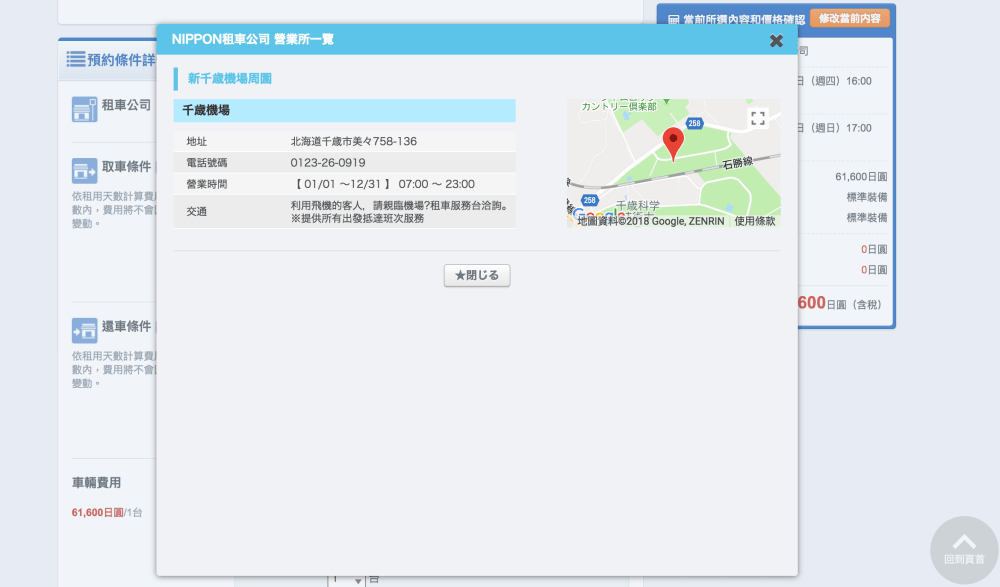Close the NIPPON branch list dialog
The image size is (1000, 587).
click(x=776, y=41)
